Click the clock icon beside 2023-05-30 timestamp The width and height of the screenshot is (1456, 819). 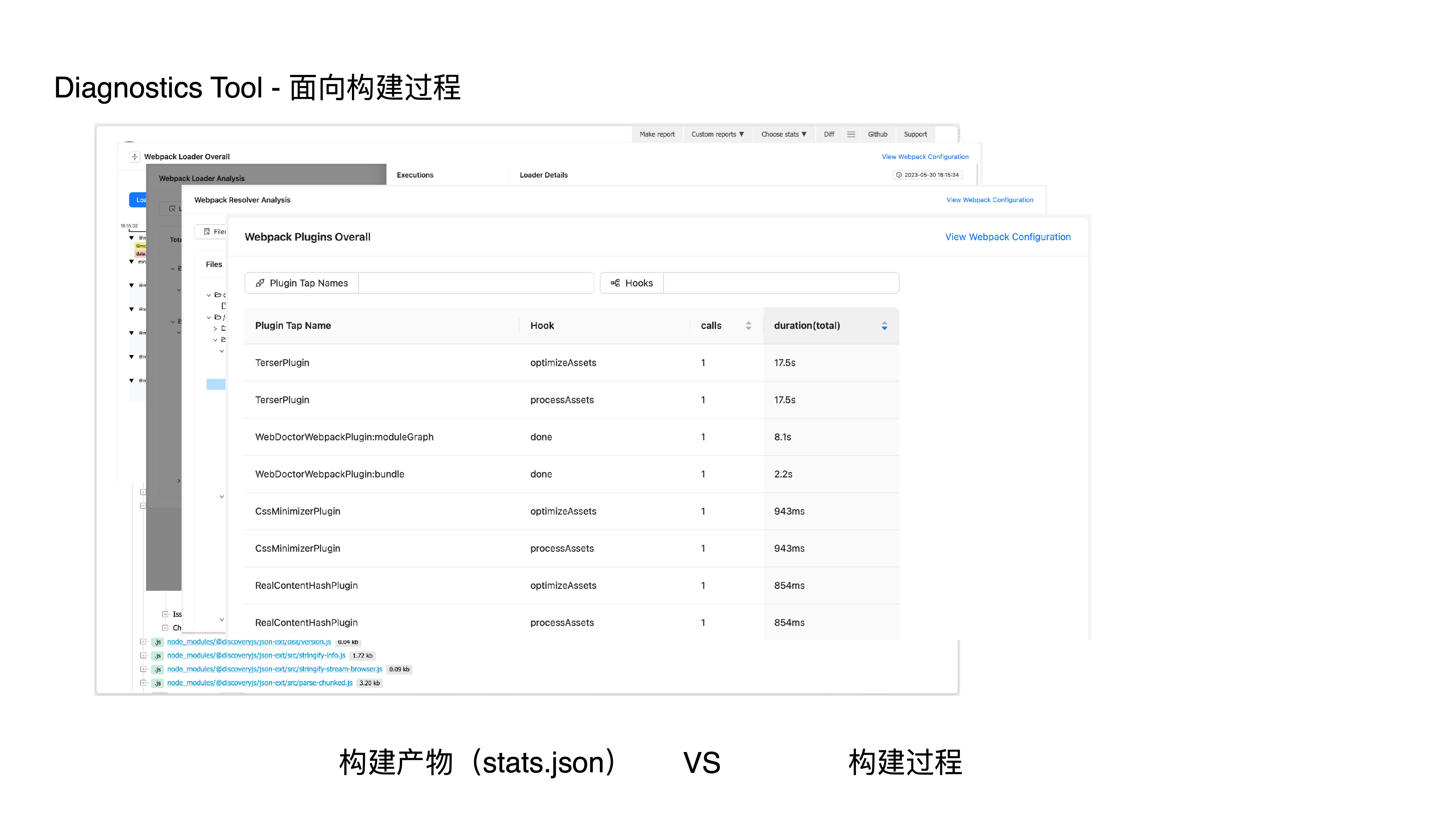click(x=899, y=175)
